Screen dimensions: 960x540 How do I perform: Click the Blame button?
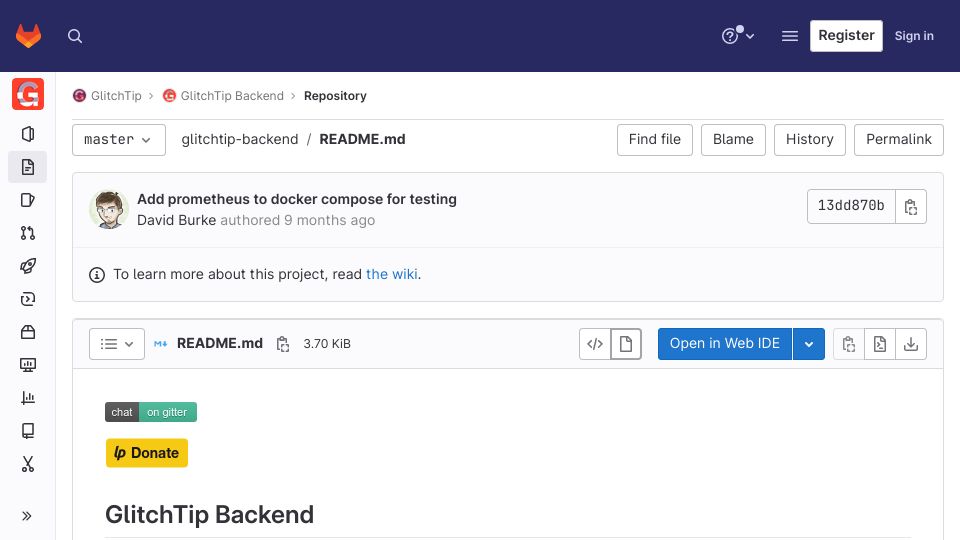pos(733,140)
